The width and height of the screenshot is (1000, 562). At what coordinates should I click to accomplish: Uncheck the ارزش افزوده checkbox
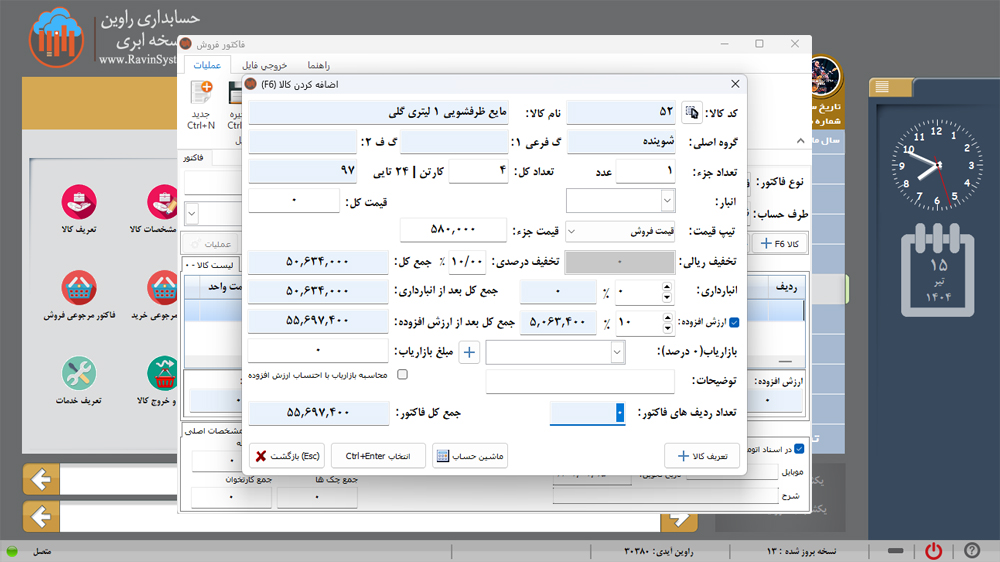[736, 322]
